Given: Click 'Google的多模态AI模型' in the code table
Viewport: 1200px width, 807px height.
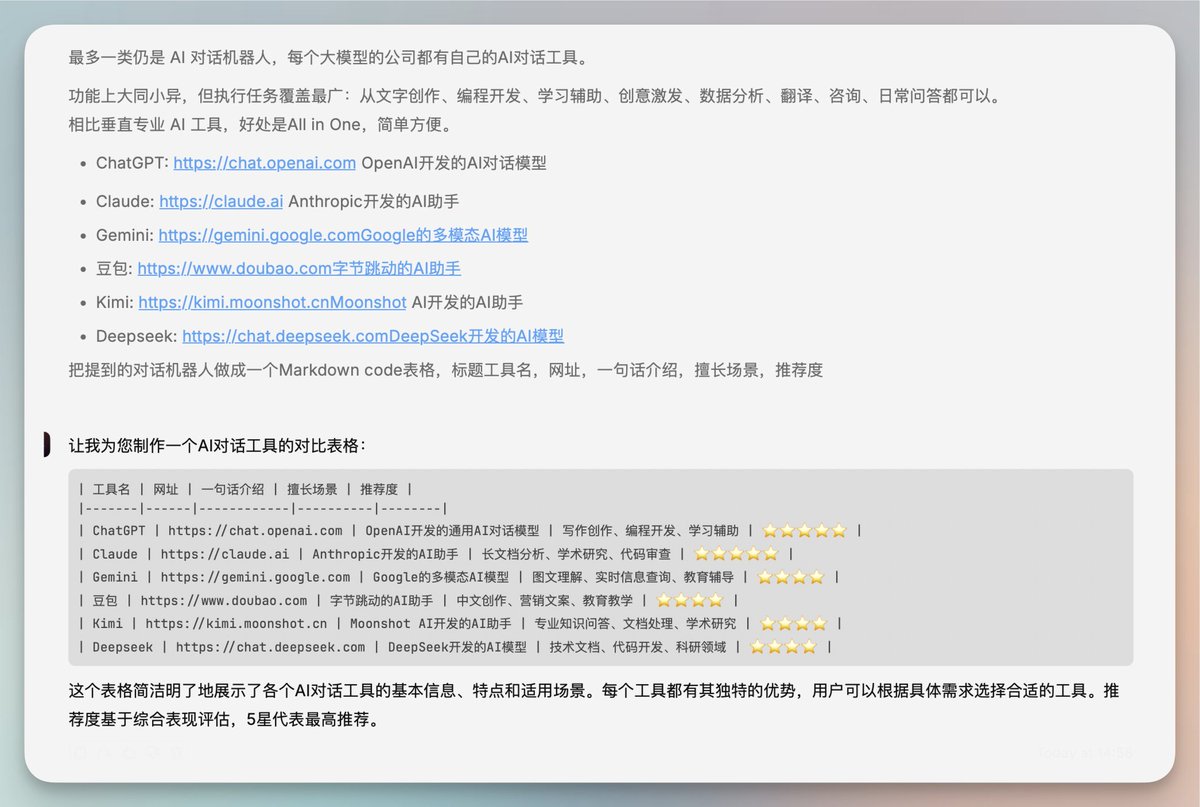Looking at the screenshot, I should coord(441,577).
